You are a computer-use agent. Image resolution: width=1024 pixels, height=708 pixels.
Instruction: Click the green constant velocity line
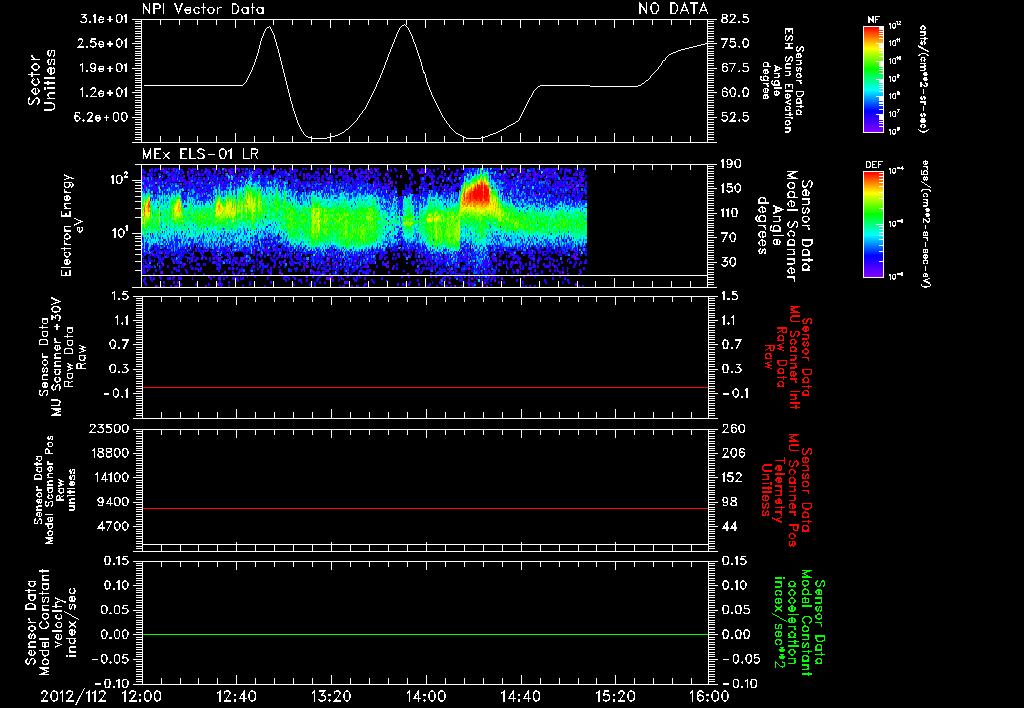point(425,634)
